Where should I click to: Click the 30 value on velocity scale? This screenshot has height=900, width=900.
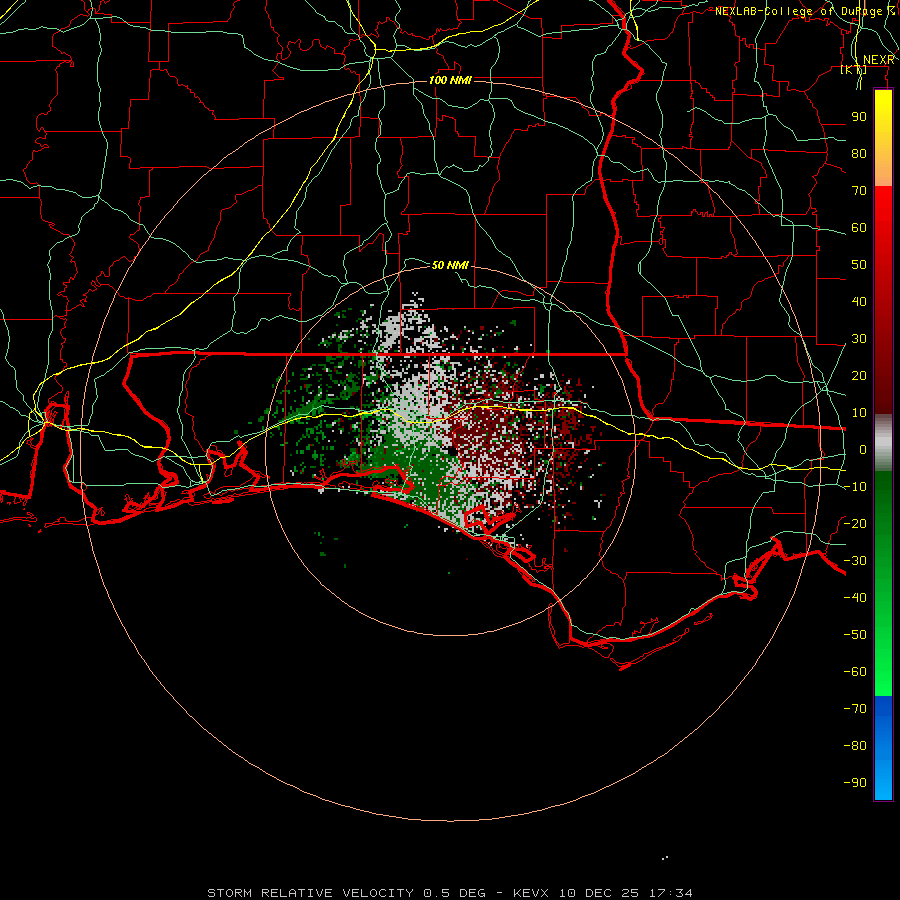tap(859, 339)
